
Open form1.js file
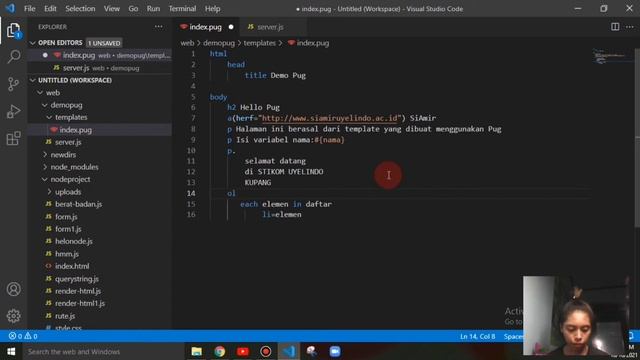click(x=100, y=229)
